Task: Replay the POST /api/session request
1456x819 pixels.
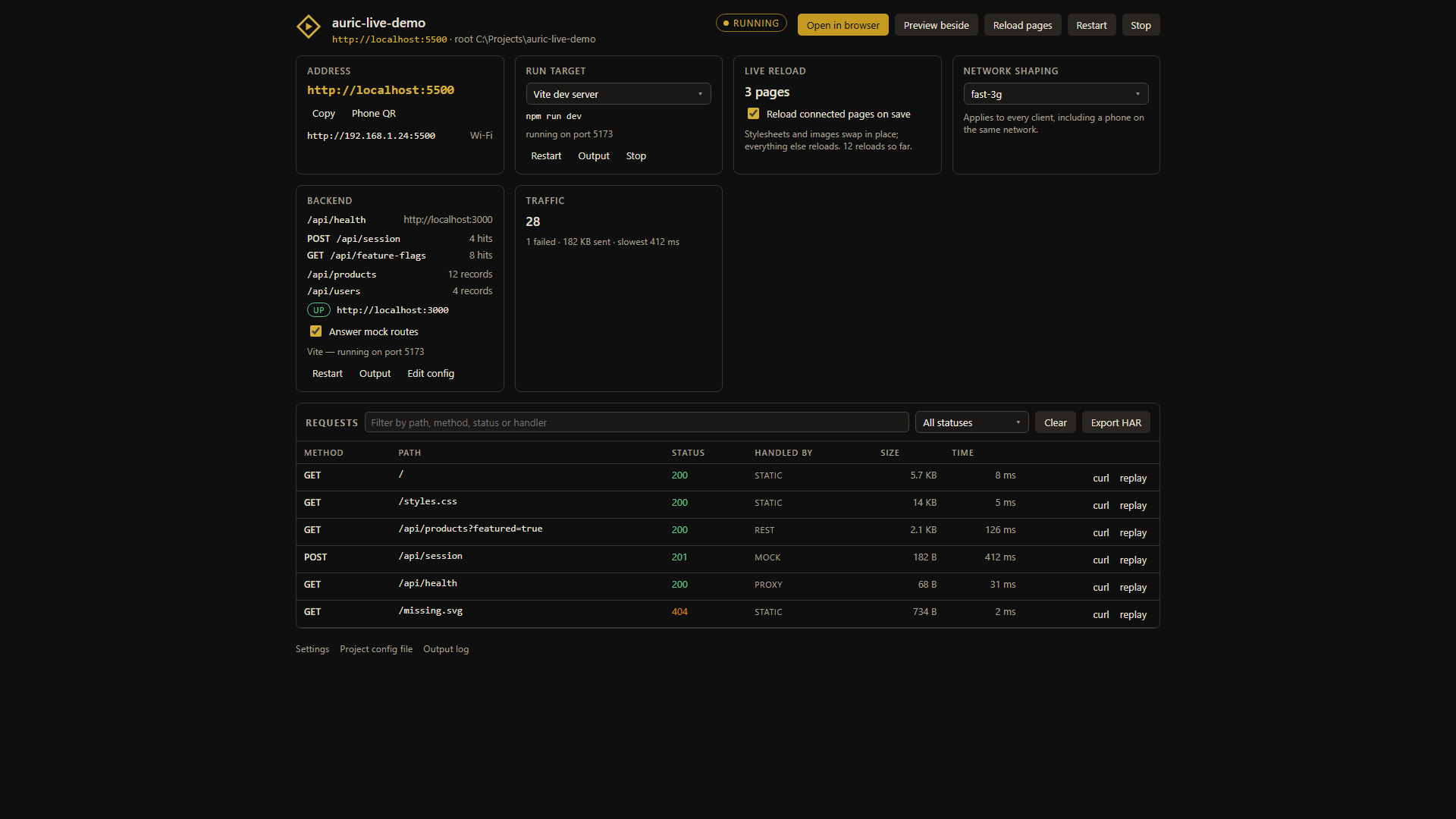Action: tap(1133, 560)
